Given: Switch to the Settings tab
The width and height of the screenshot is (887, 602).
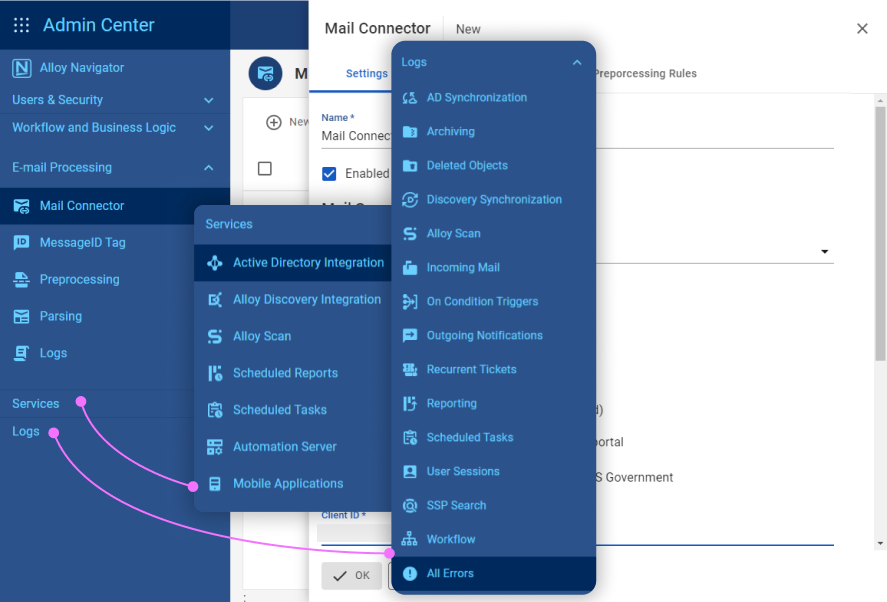Looking at the screenshot, I should point(367,74).
